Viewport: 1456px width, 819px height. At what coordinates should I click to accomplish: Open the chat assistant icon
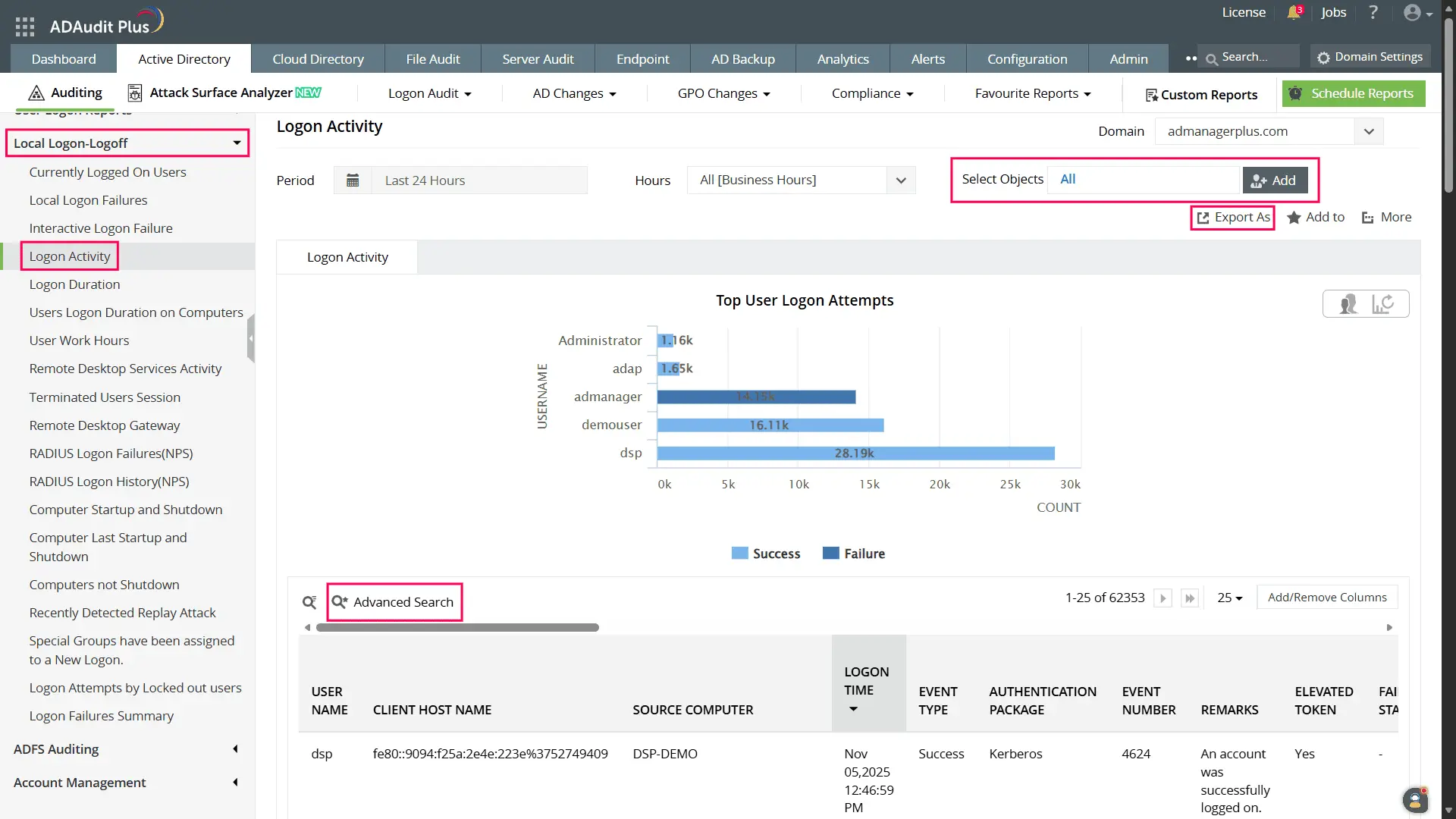pos(1414,800)
